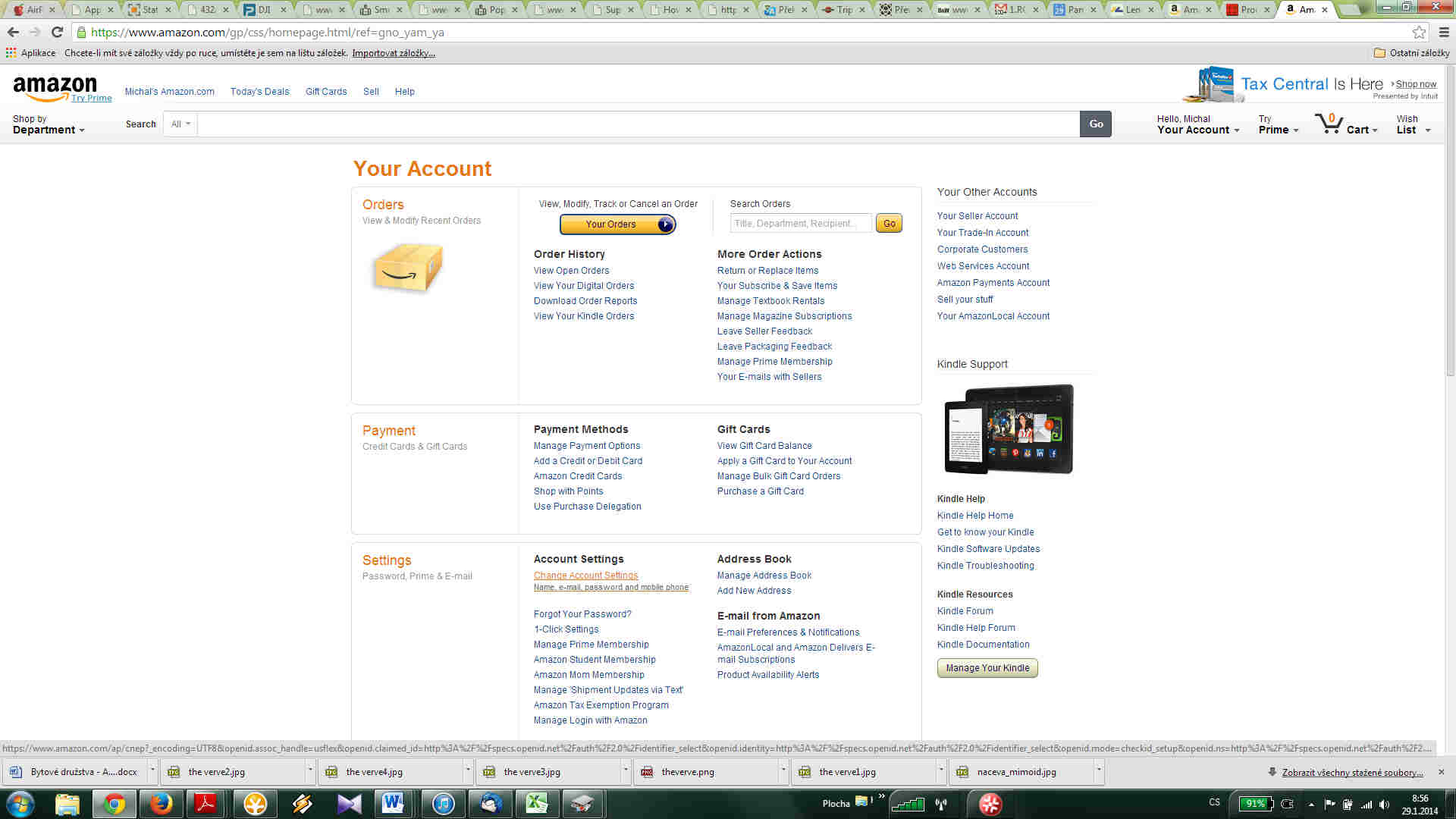This screenshot has width=1456, height=819.
Task: Click the Search Orders input field
Action: pos(801,224)
